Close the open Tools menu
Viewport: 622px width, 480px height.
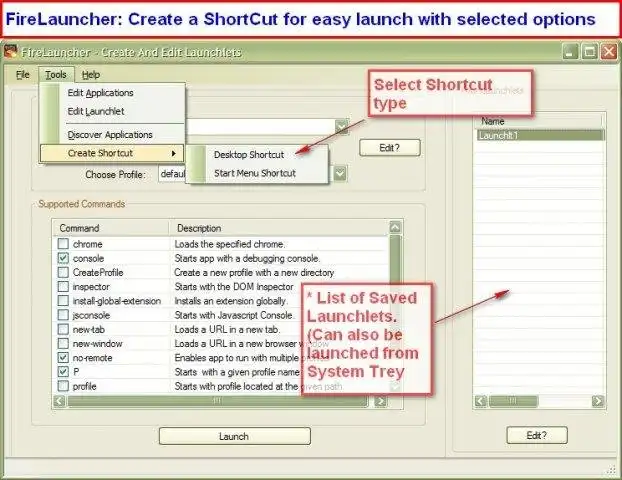tap(56, 75)
